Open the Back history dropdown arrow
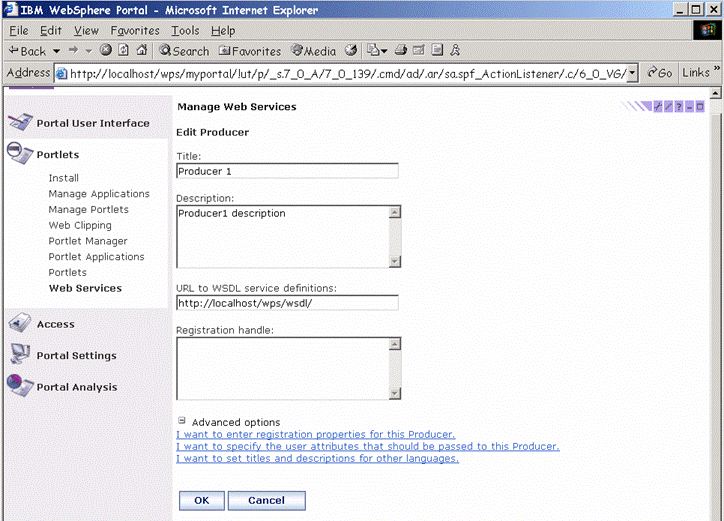Screen dimensions: 724x521 pos(56,51)
